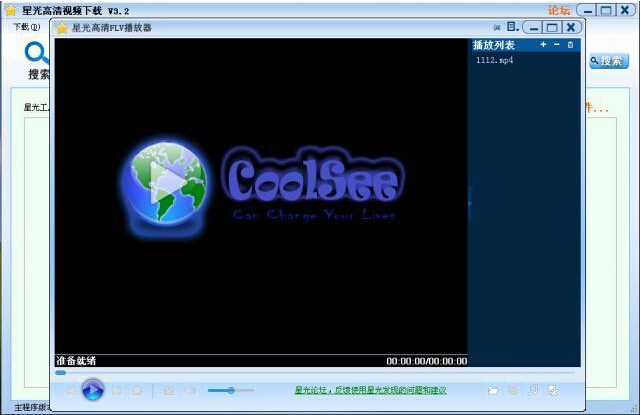Open a file using the folder icon
The height and width of the screenshot is (415, 642).
point(493,390)
